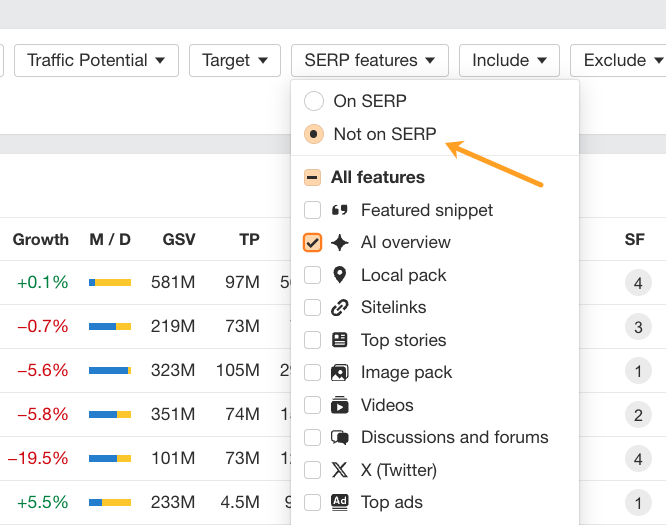This screenshot has height=525, width=666.
Task: Click the Sitelinks chain icon
Action: (x=339, y=308)
